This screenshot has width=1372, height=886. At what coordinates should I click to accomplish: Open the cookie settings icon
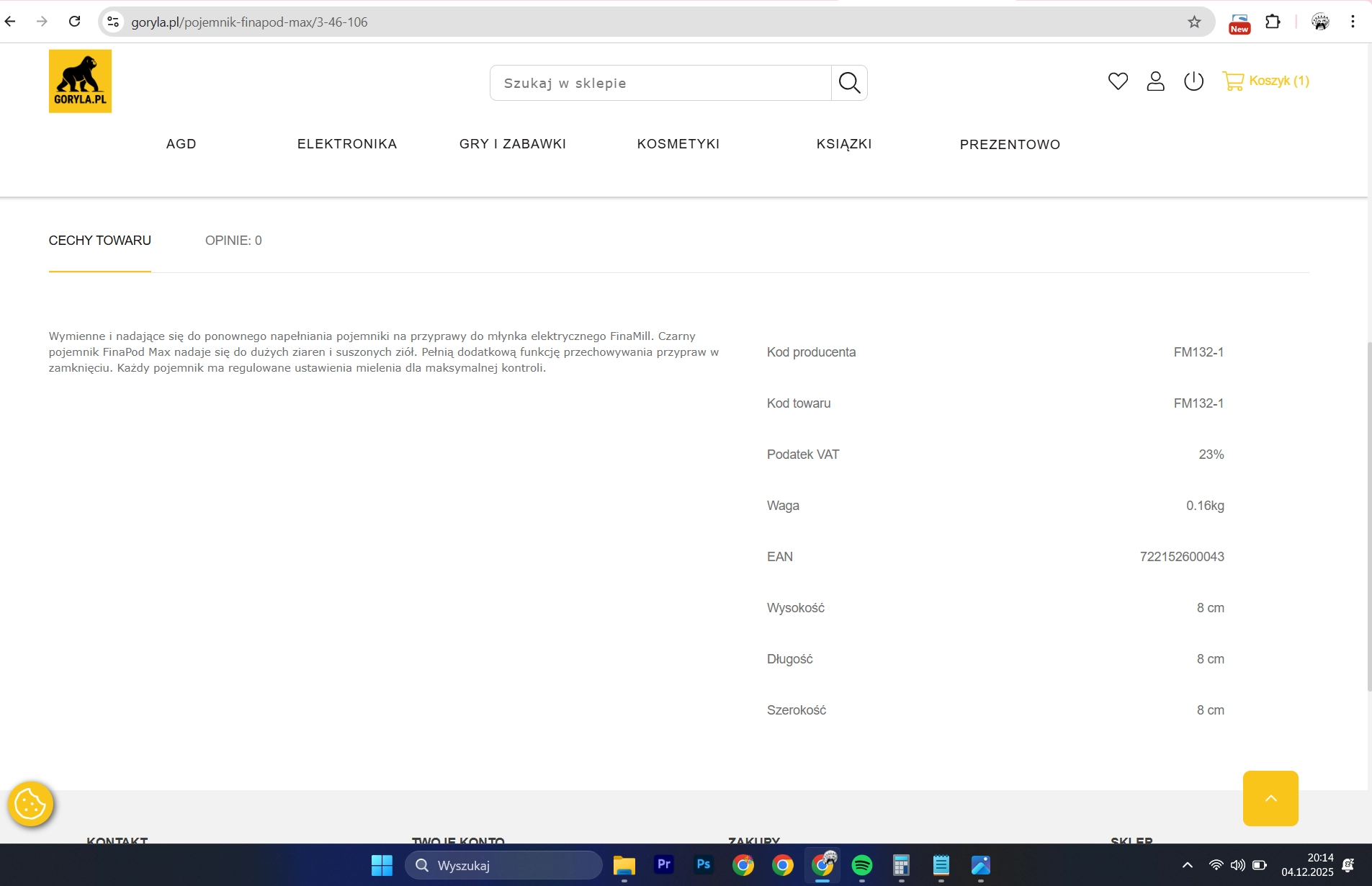click(30, 804)
